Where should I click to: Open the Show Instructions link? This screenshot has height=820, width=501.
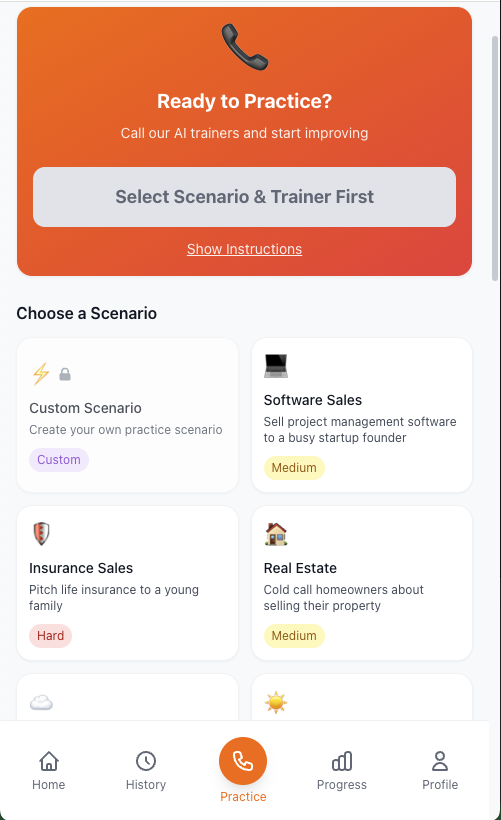point(244,249)
